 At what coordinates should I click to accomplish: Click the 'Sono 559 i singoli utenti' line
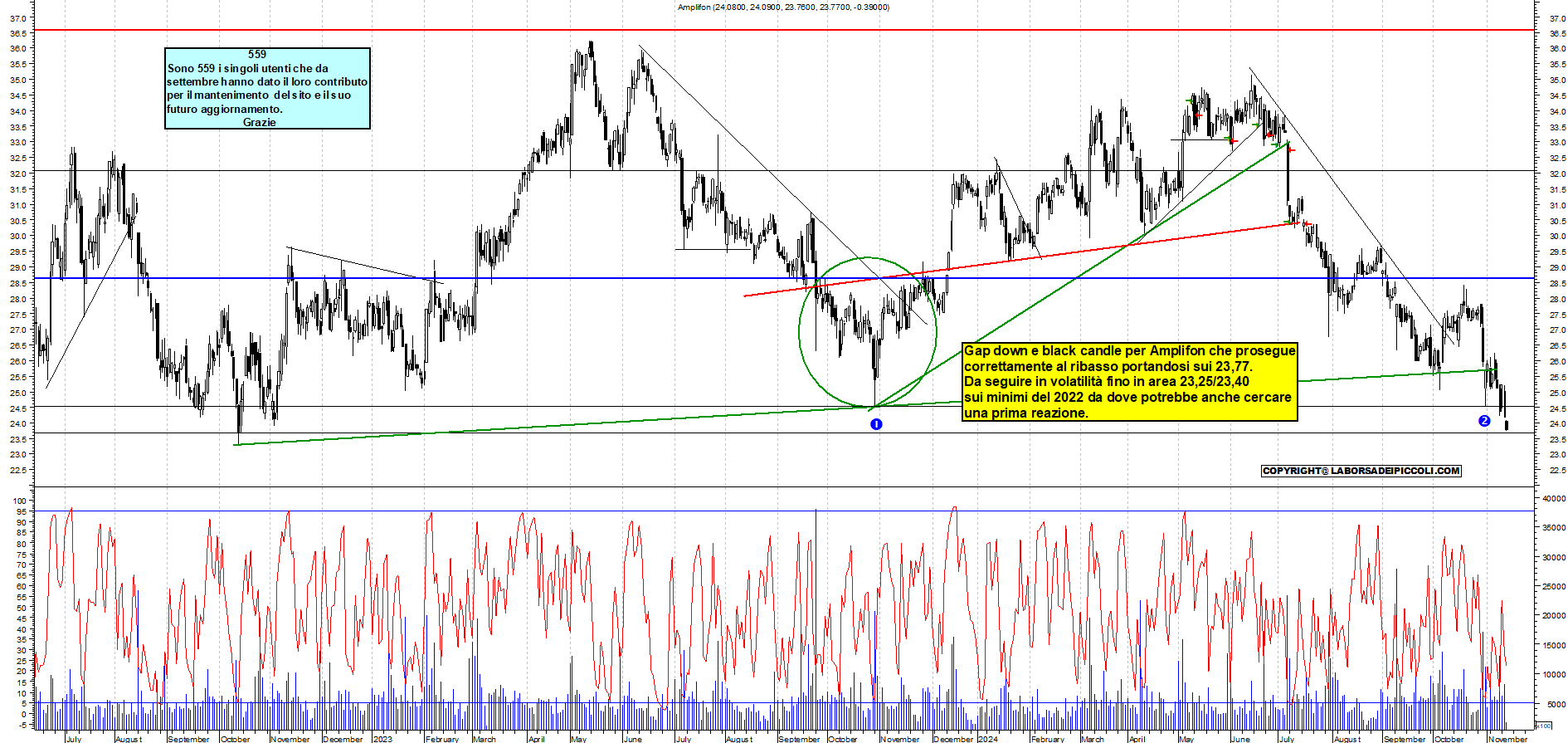[x=248, y=68]
